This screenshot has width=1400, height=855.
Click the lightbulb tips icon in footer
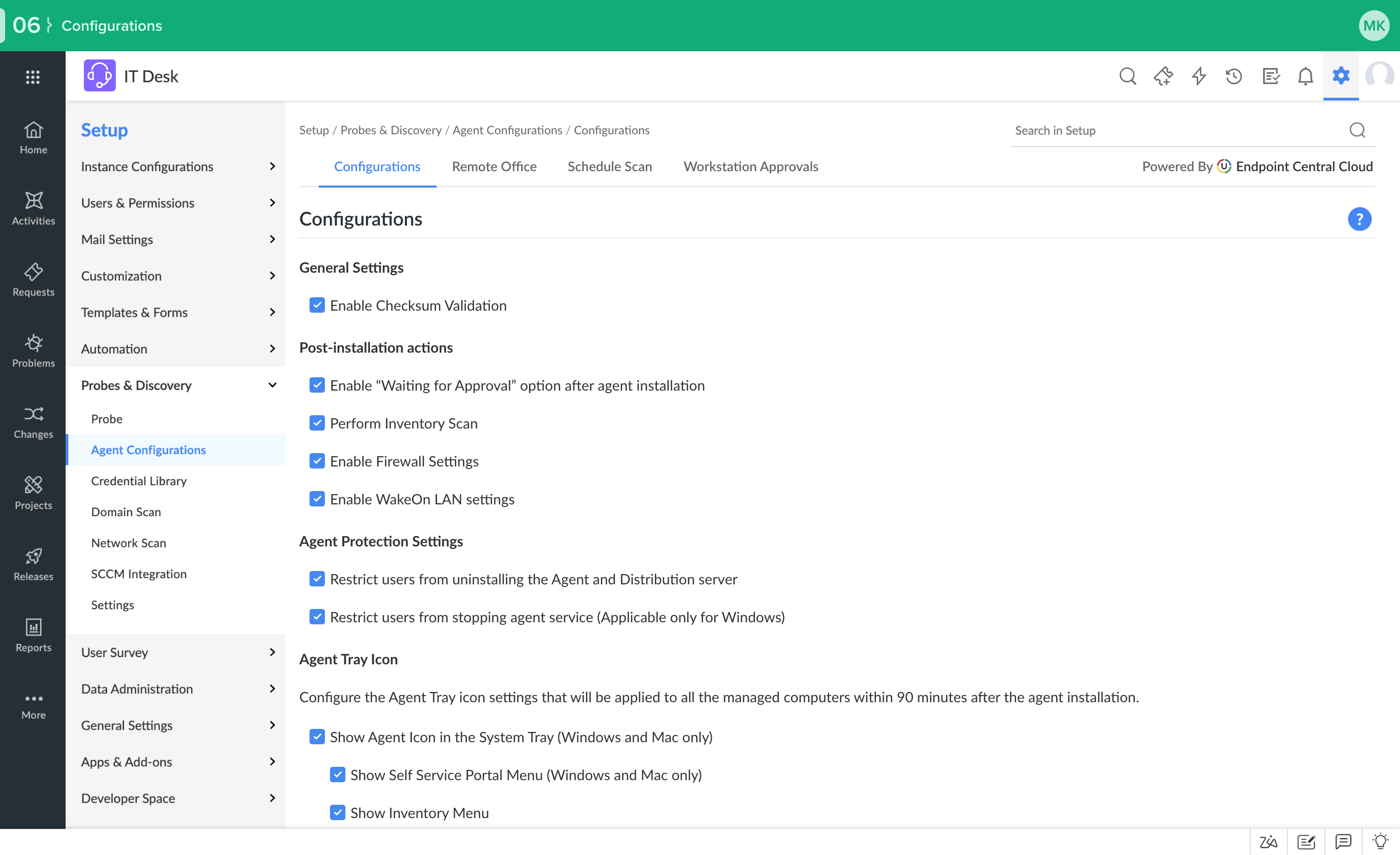(1380, 841)
